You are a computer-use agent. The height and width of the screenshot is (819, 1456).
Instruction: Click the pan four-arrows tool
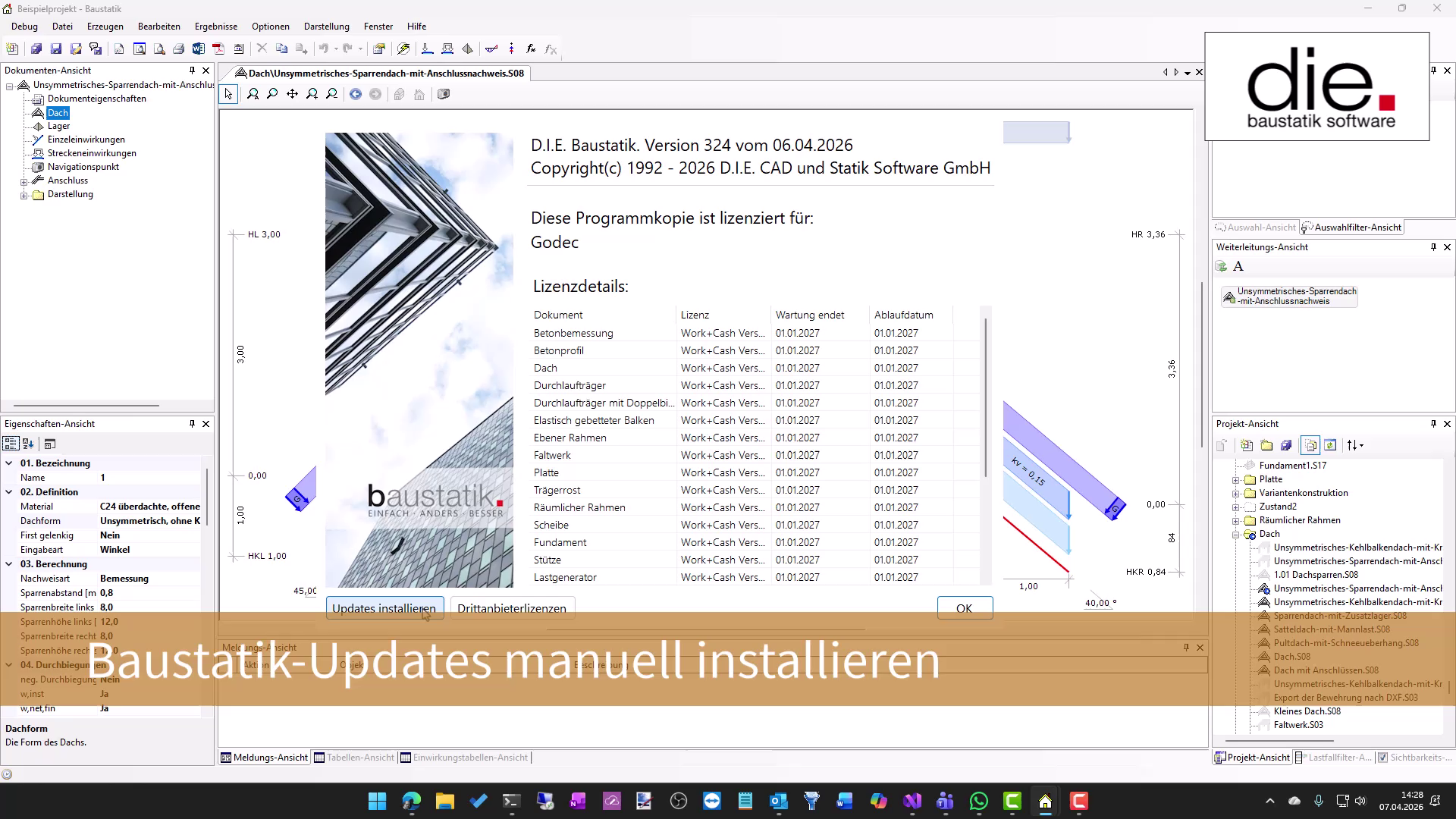[292, 94]
